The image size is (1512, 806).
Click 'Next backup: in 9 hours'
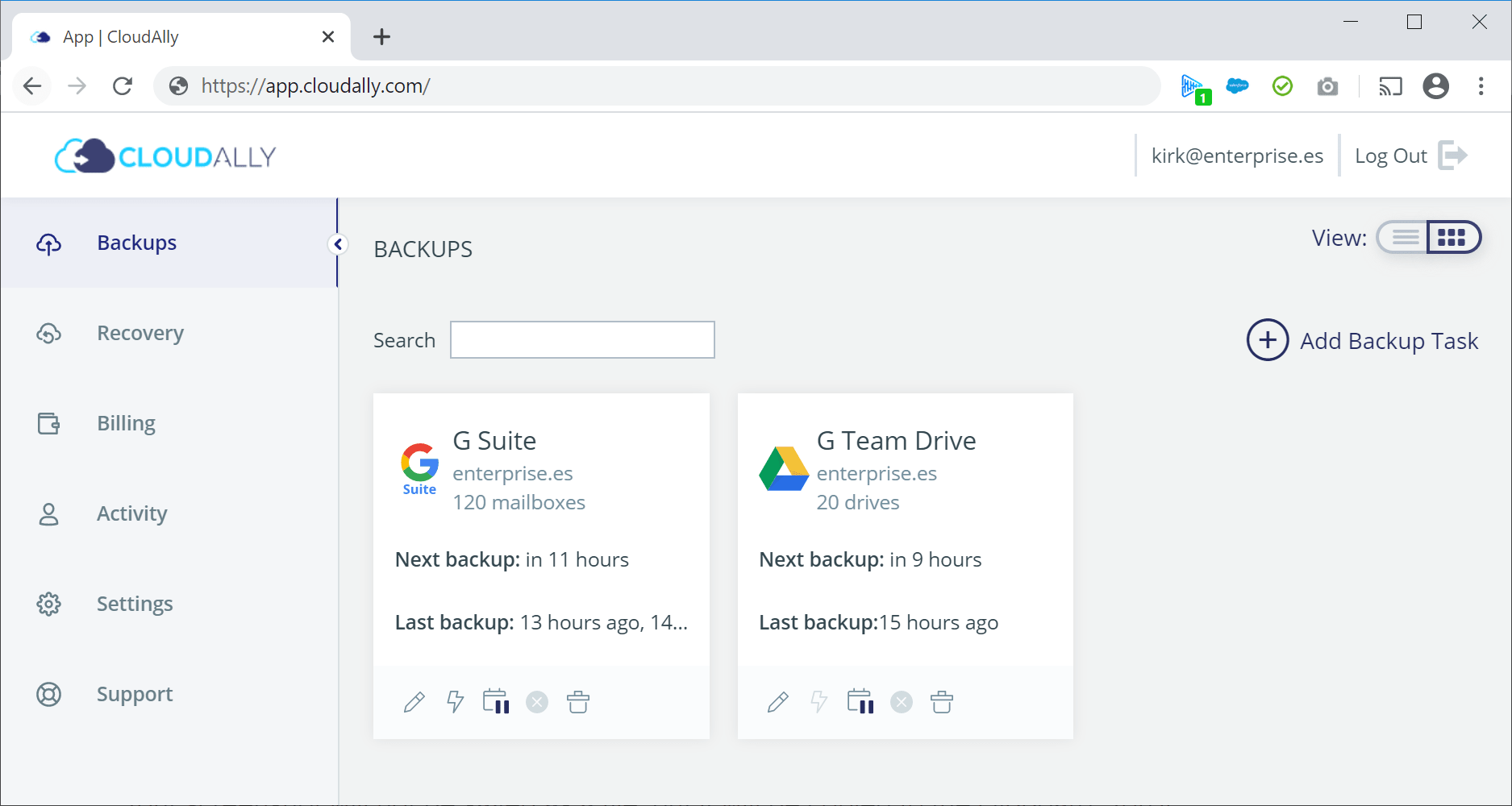coord(870,559)
